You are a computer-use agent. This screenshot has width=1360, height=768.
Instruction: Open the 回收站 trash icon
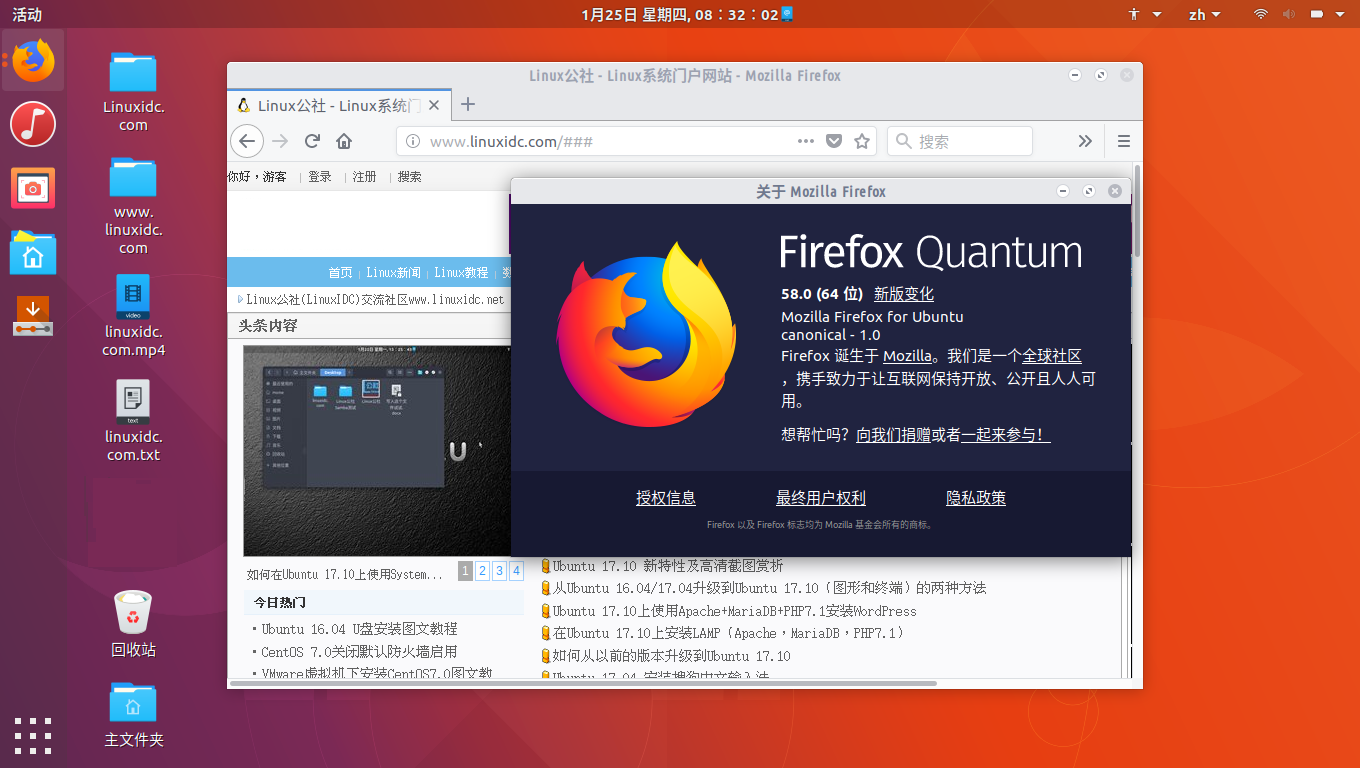point(133,624)
